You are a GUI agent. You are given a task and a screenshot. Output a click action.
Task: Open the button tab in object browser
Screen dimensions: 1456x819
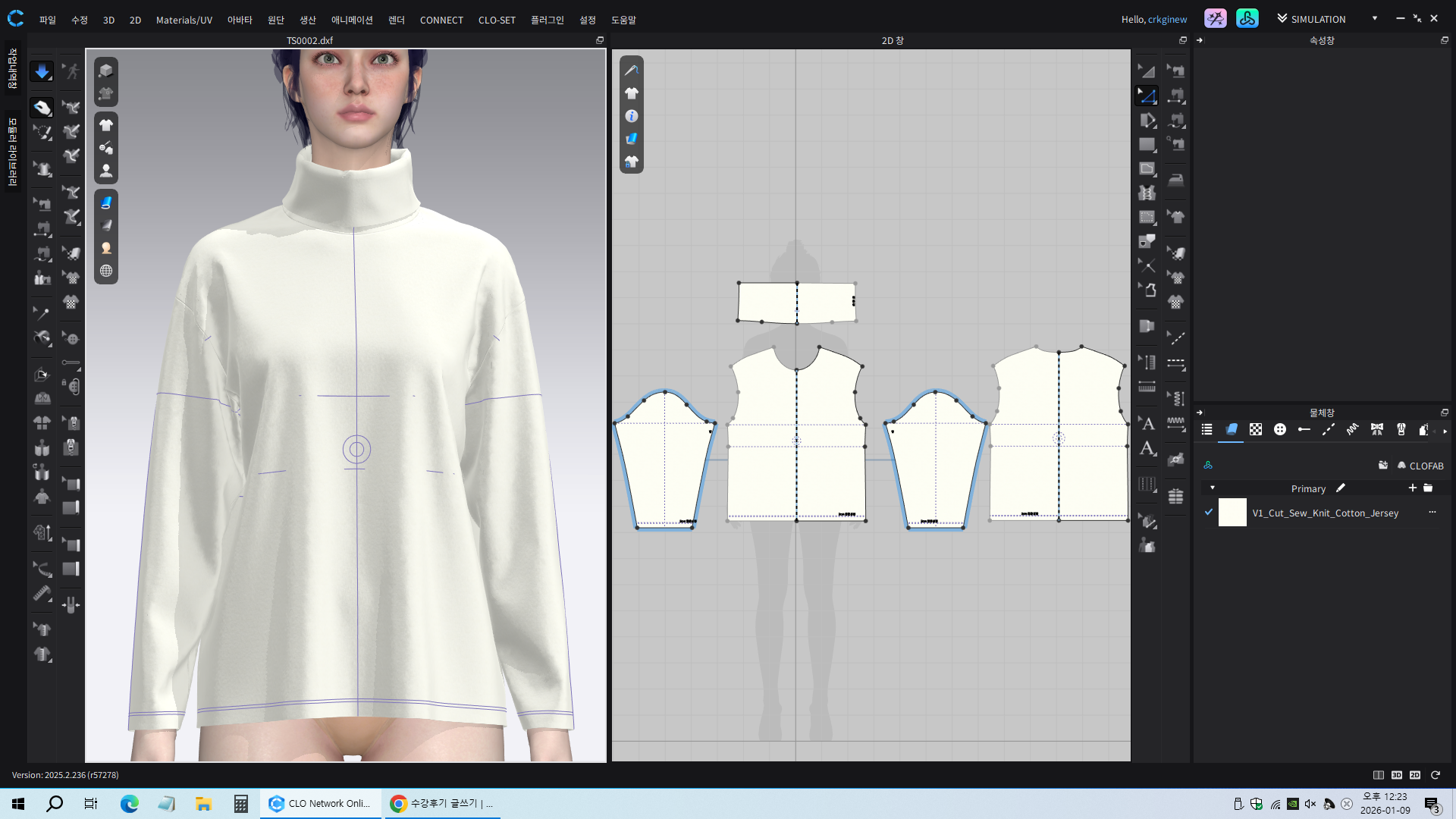[x=1280, y=429]
